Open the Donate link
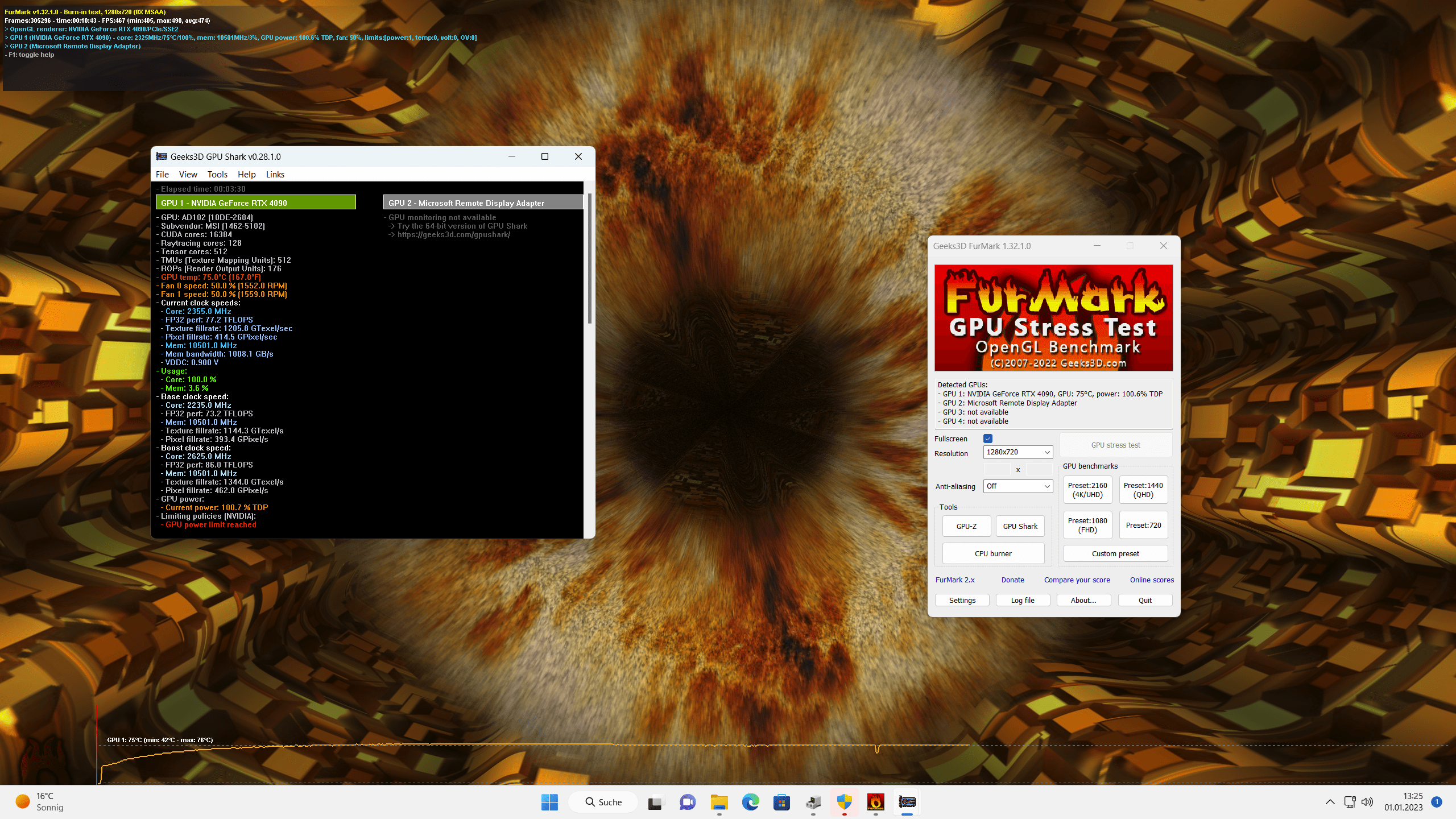Image resolution: width=1456 pixels, height=819 pixels. [1012, 580]
